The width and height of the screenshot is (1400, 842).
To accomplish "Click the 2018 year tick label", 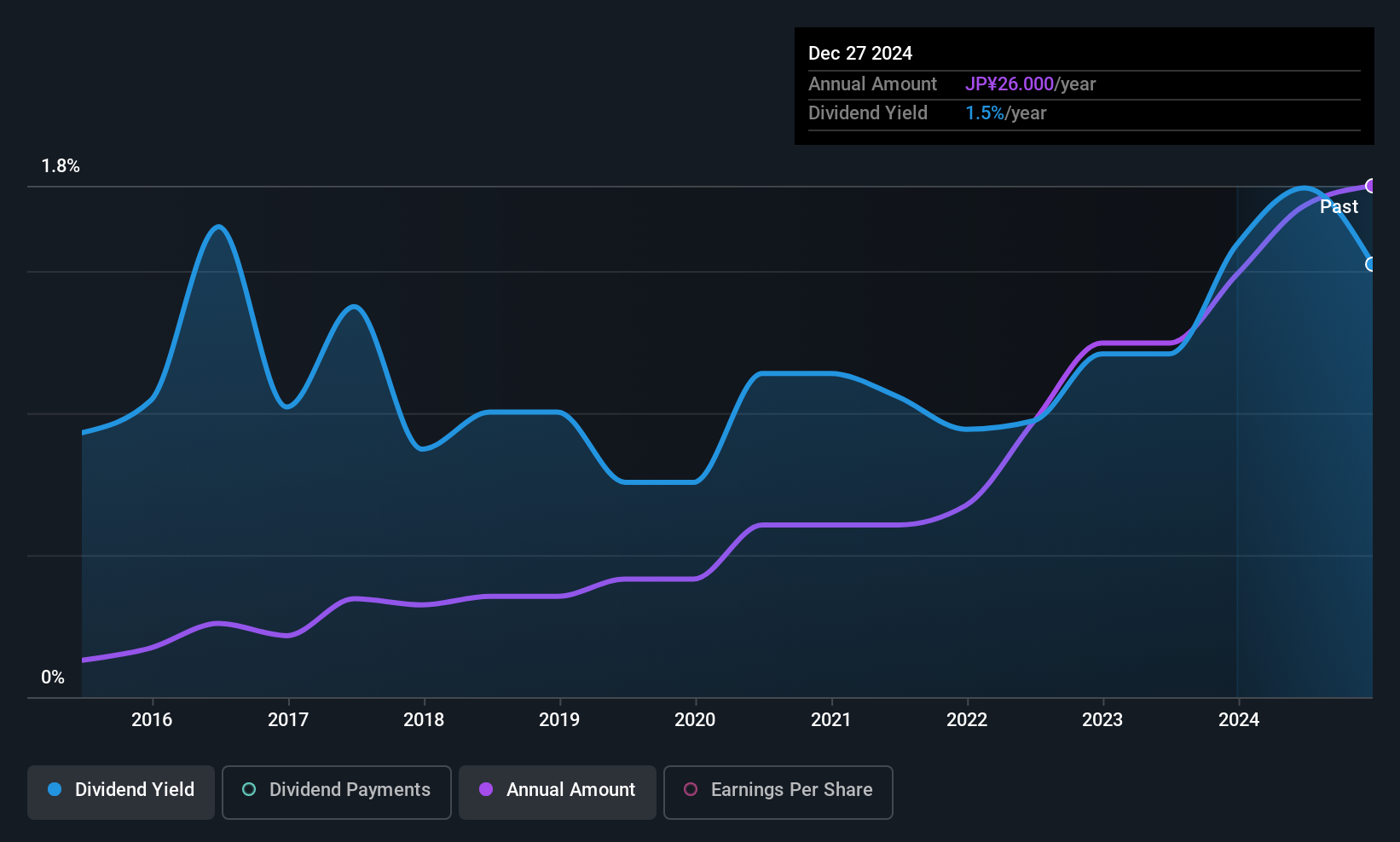I will (424, 720).
